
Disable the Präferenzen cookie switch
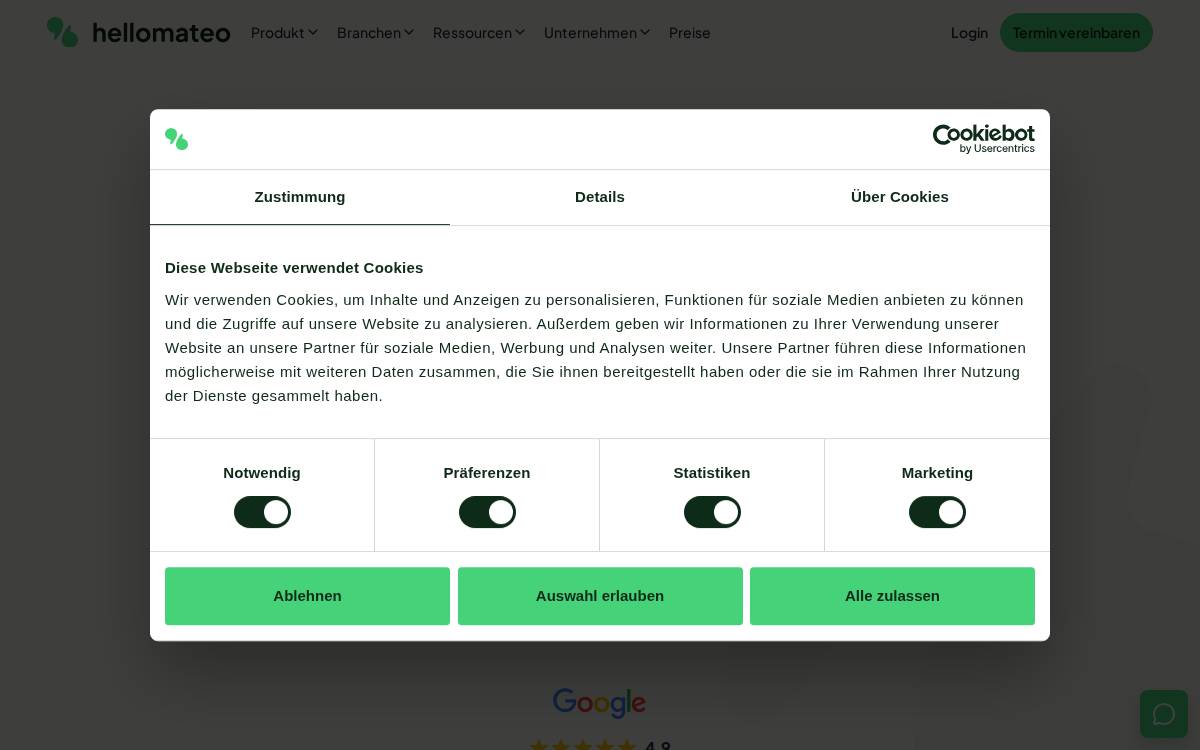click(487, 512)
